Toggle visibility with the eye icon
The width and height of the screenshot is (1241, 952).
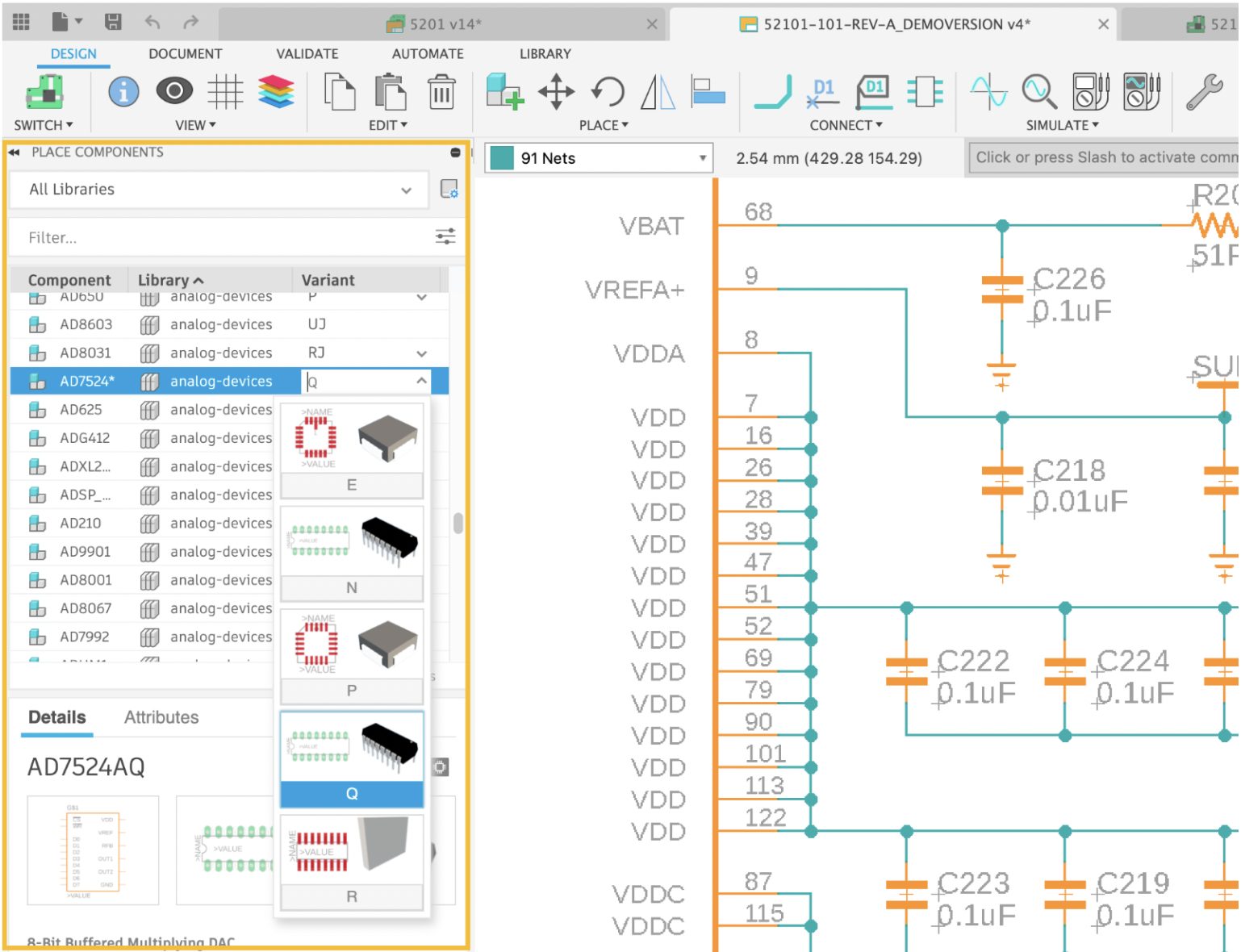pos(174,92)
